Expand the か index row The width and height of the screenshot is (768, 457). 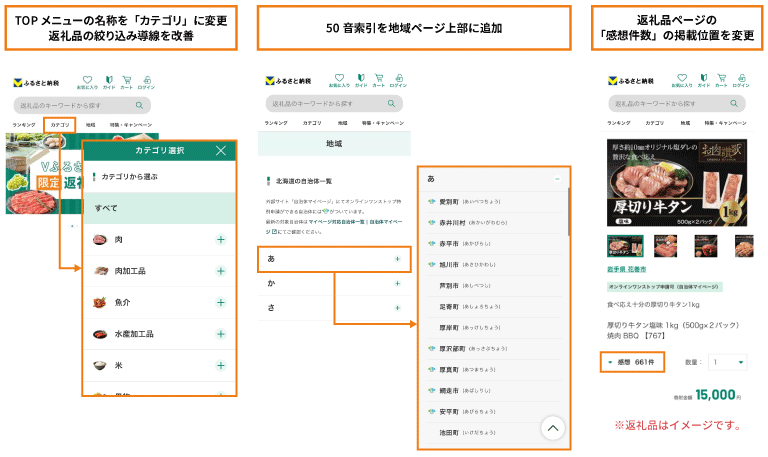[334, 284]
